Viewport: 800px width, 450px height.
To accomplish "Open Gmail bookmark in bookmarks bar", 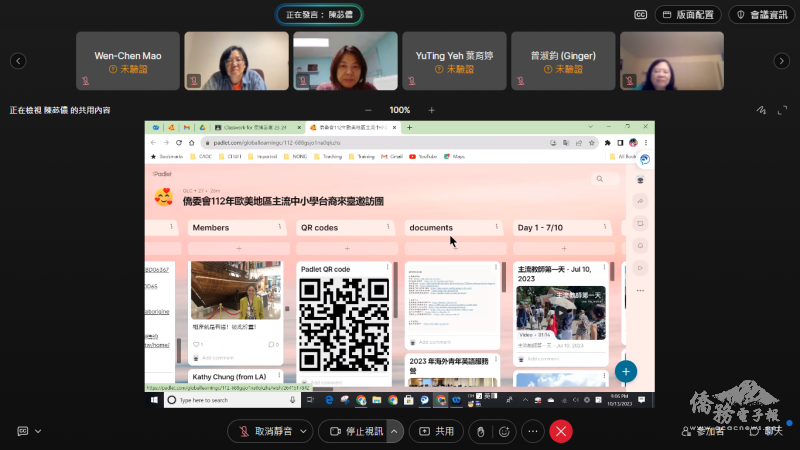I will pos(392,157).
